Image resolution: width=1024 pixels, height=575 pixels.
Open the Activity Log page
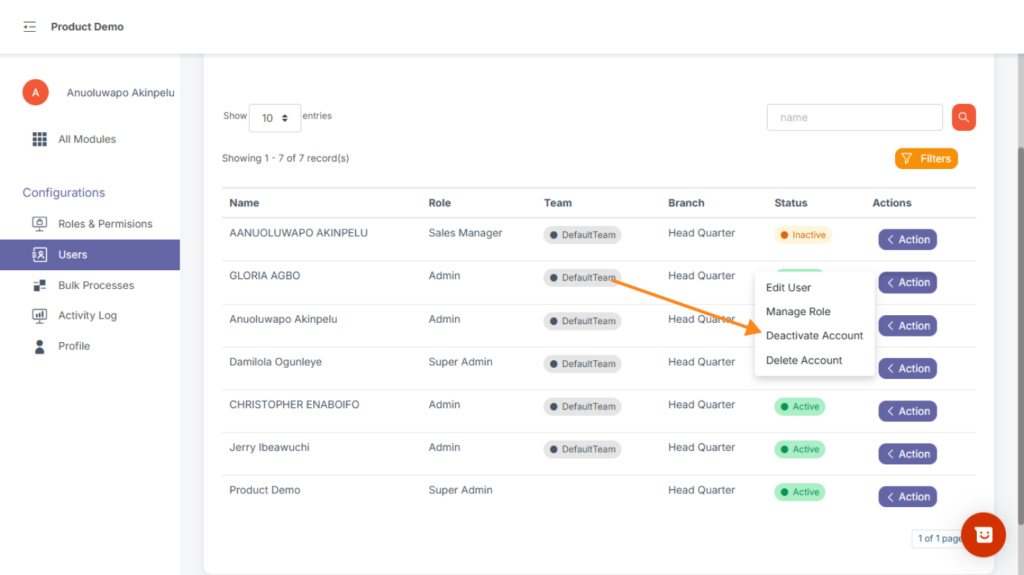(87, 315)
